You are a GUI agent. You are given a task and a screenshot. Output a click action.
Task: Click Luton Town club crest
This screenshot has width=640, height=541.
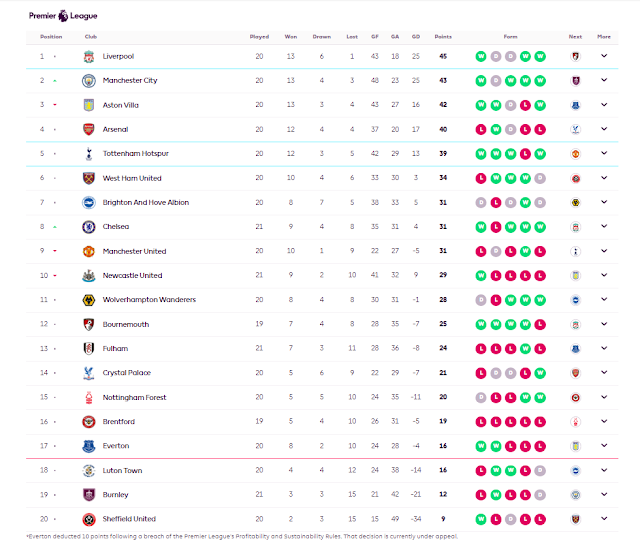(89, 470)
